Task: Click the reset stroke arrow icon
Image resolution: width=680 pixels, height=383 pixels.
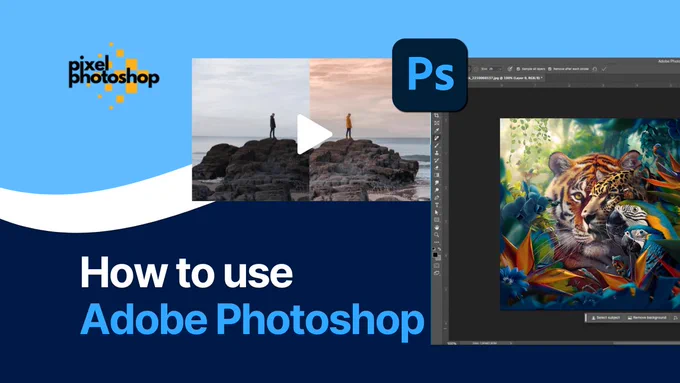Action: [595, 69]
